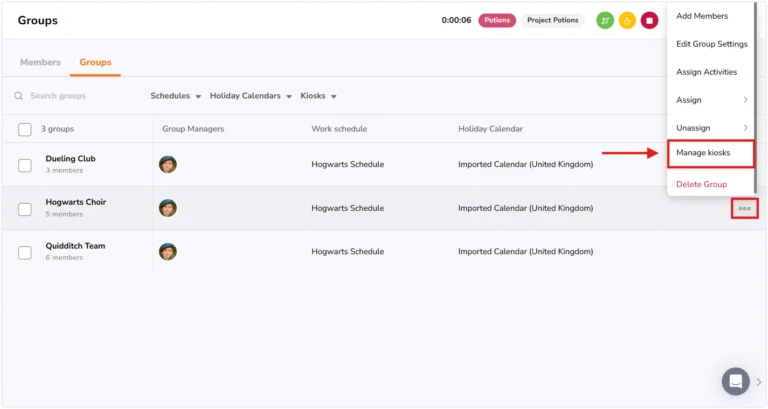Choose Manage kiosks from the menu
Viewport: 768px width, 409px height.
[710, 153]
